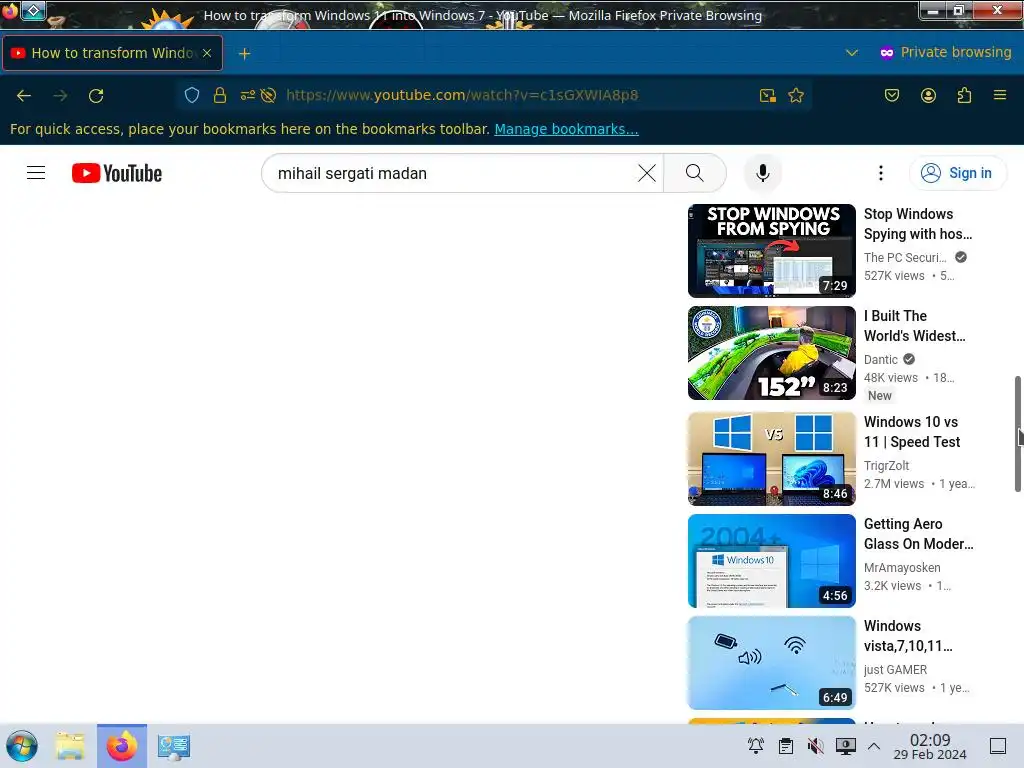Search with your voice microphone button
The height and width of the screenshot is (768, 1024).
pyautogui.click(x=762, y=173)
